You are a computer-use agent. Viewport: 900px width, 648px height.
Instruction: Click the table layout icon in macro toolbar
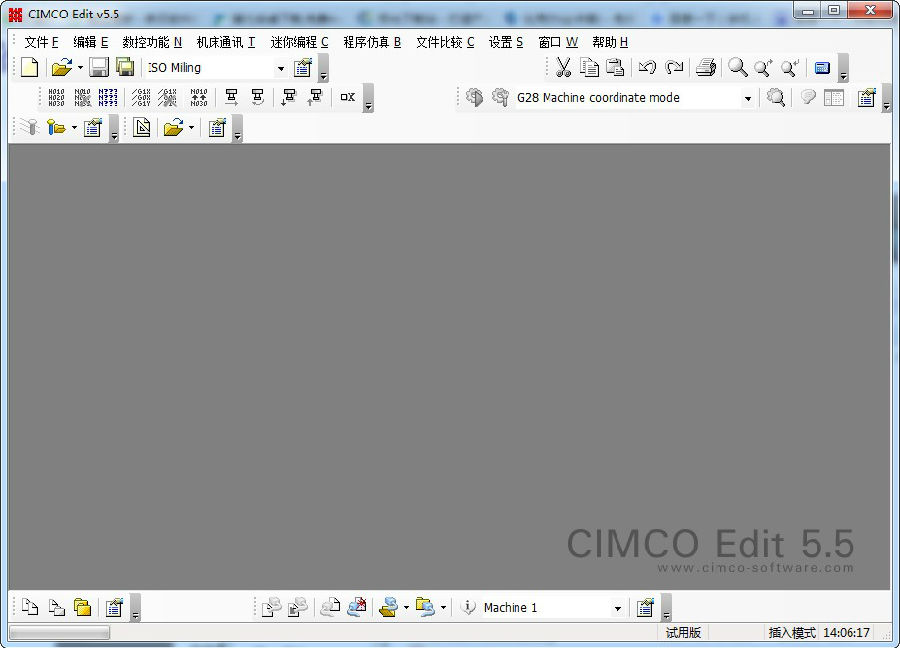(834, 98)
